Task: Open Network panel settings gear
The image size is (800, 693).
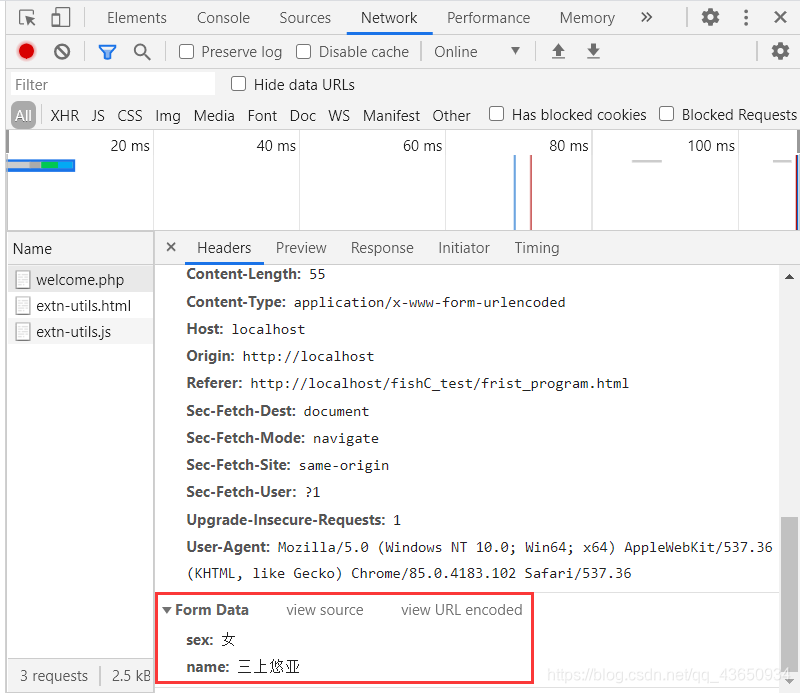Action: tap(780, 51)
